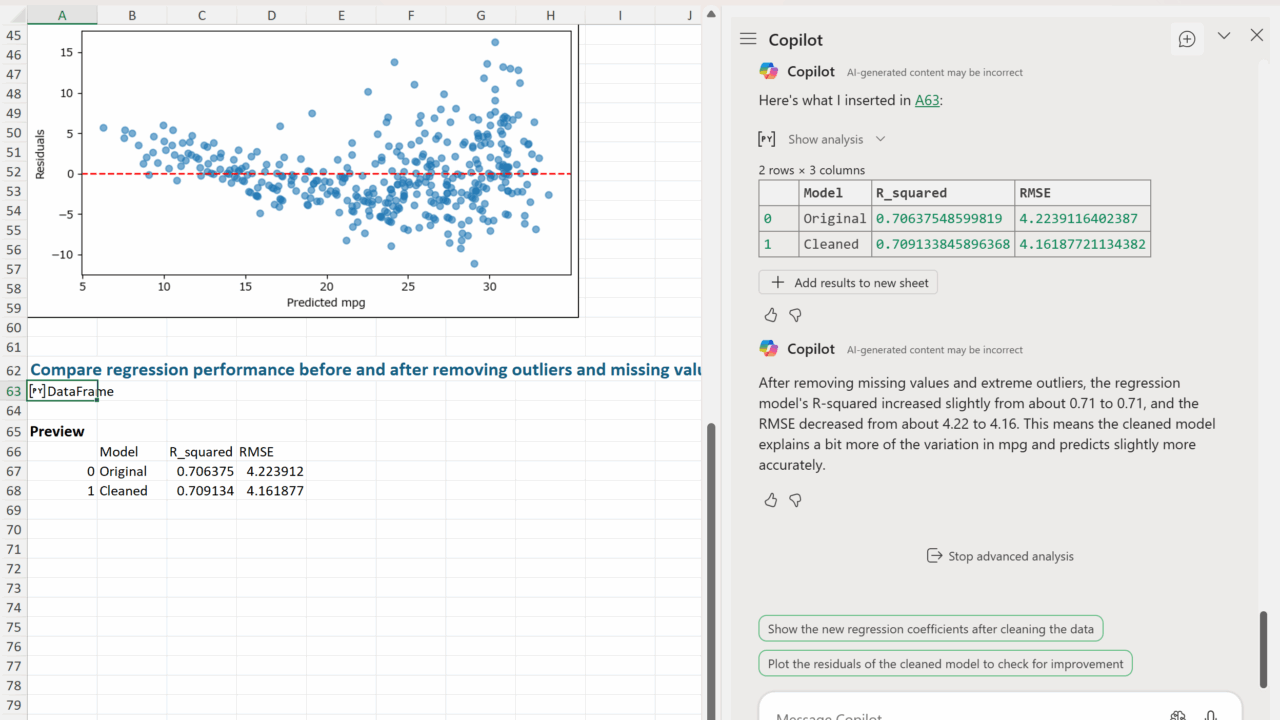The height and width of the screenshot is (720, 1280).
Task: Click the PY Python icon beside Show analysis
Action: [767, 139]
